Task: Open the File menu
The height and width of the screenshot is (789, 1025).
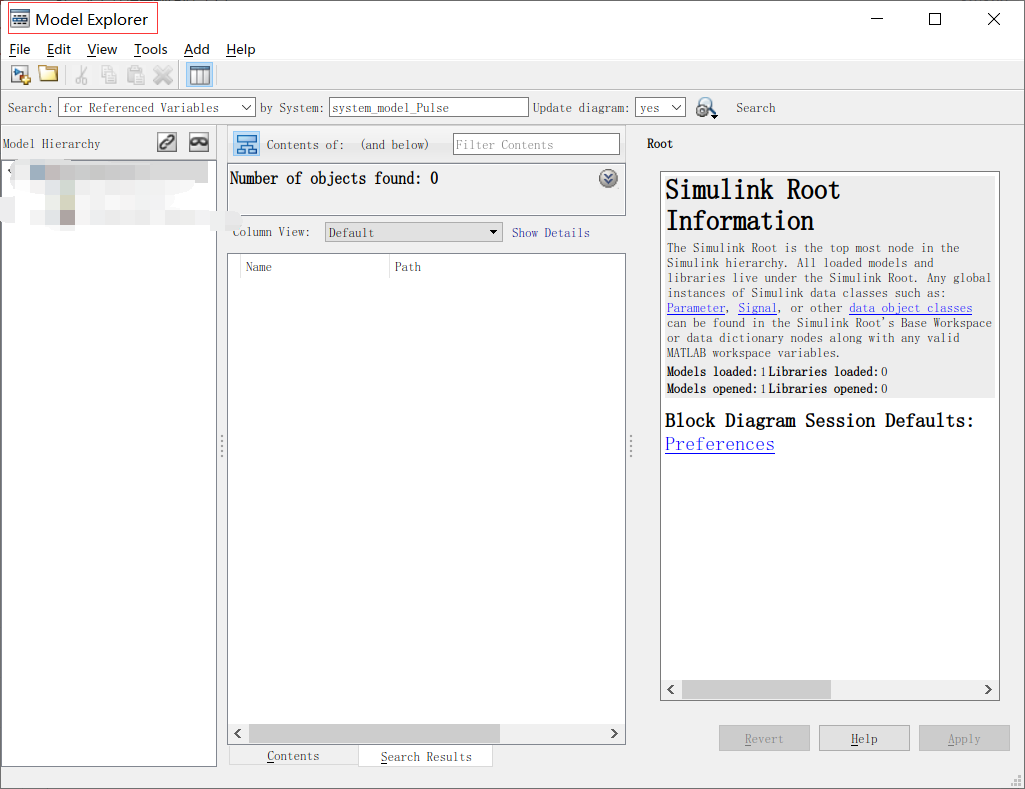Action: point(20,49)
